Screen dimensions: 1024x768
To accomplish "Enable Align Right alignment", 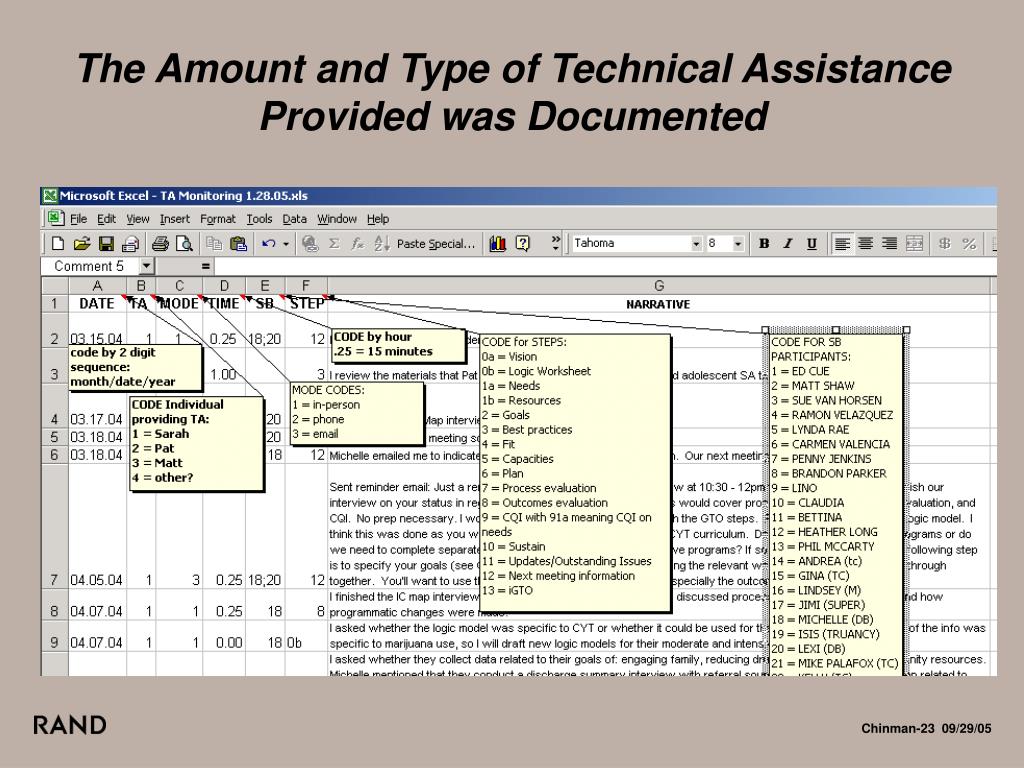I will 889,244.
